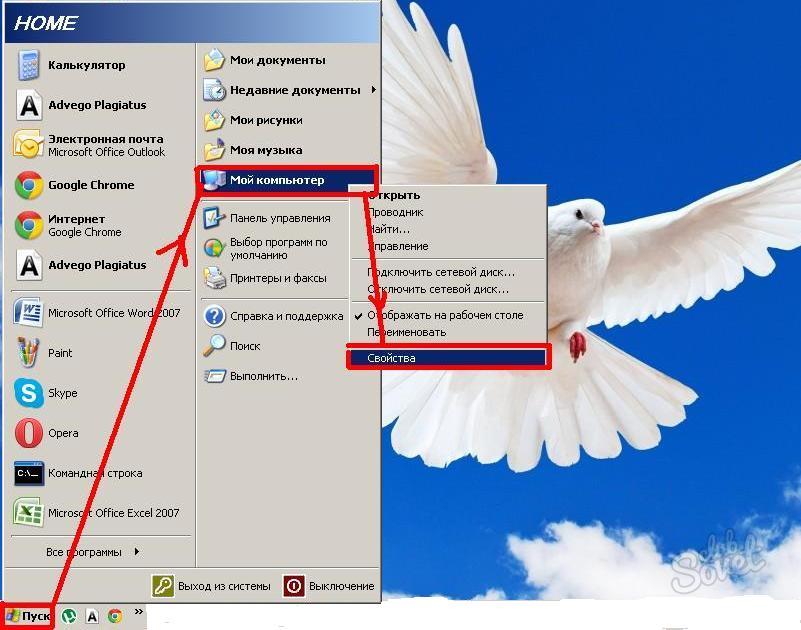Open the Calculator (Калькулятор) icon
The width and height of the screenshot is (801, 630).
(28, 66)
